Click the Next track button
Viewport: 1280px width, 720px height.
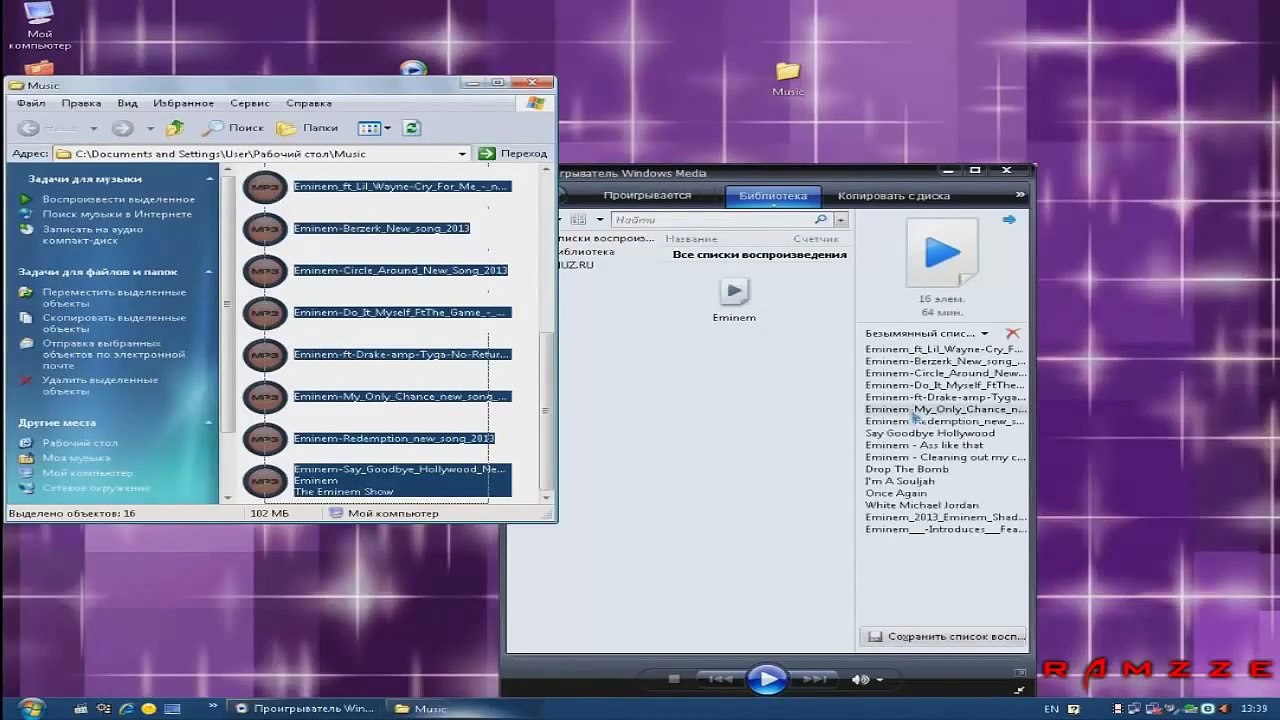pos(815,679)
